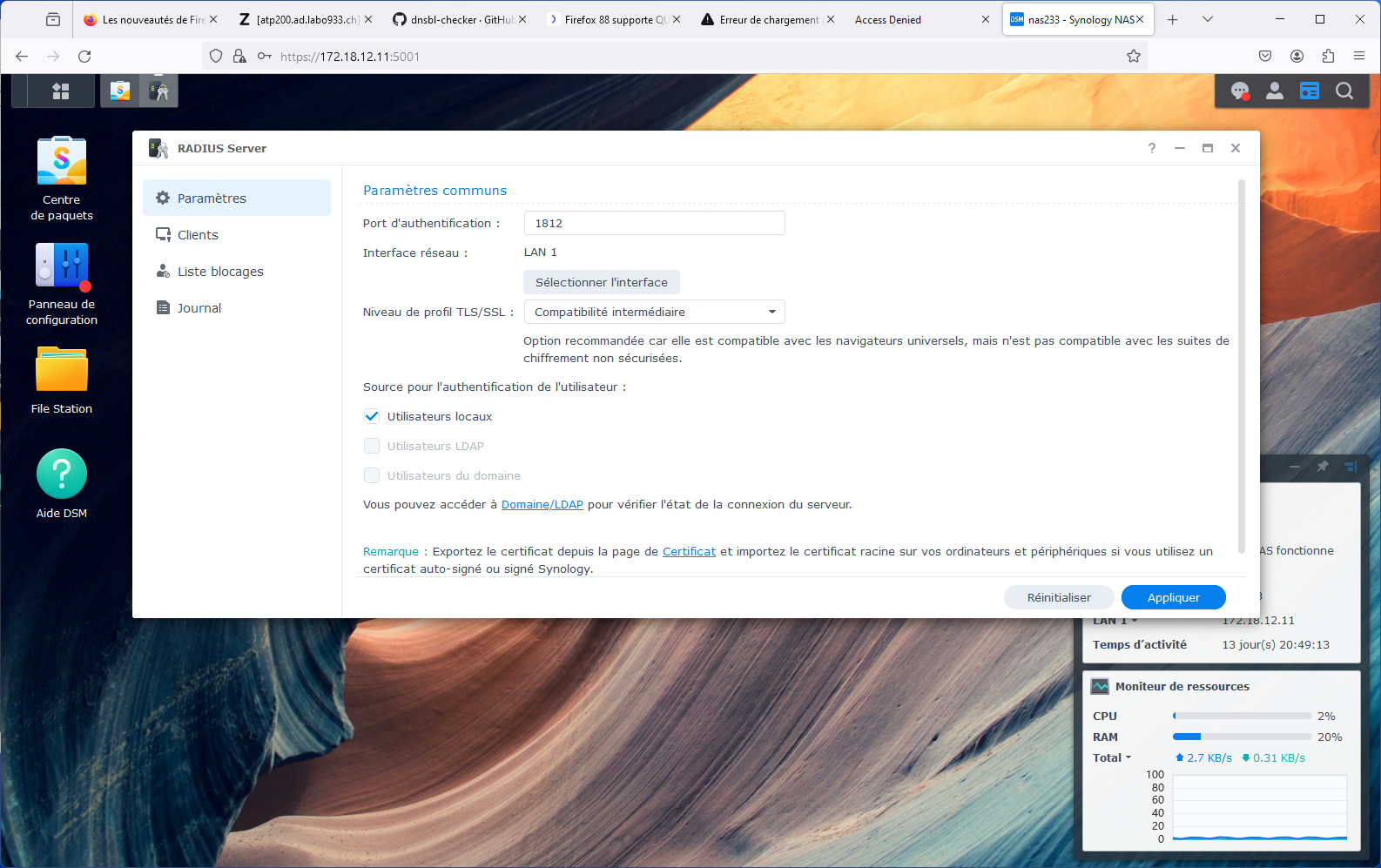1381x868 pixels.
Task: Click Sélectionner l'interface button
Action: coord(602,282)
